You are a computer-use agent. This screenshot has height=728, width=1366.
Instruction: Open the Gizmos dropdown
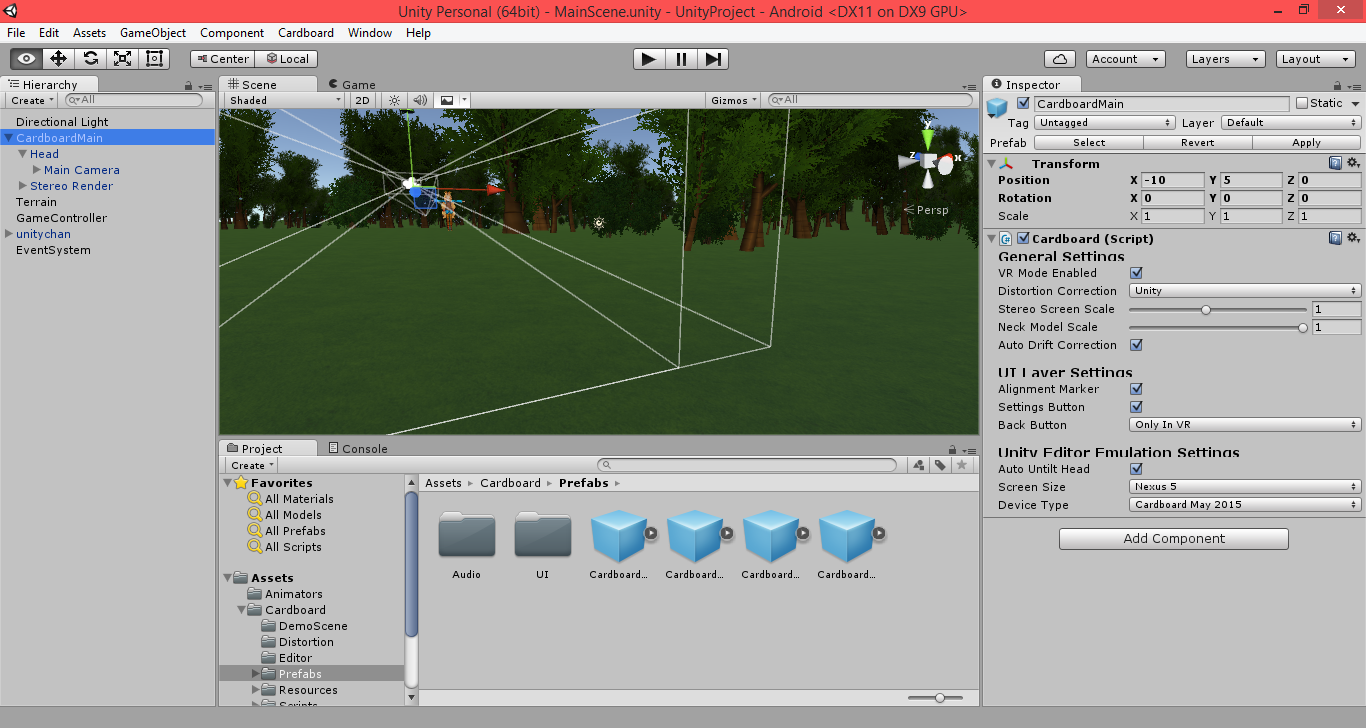point(734,100)
